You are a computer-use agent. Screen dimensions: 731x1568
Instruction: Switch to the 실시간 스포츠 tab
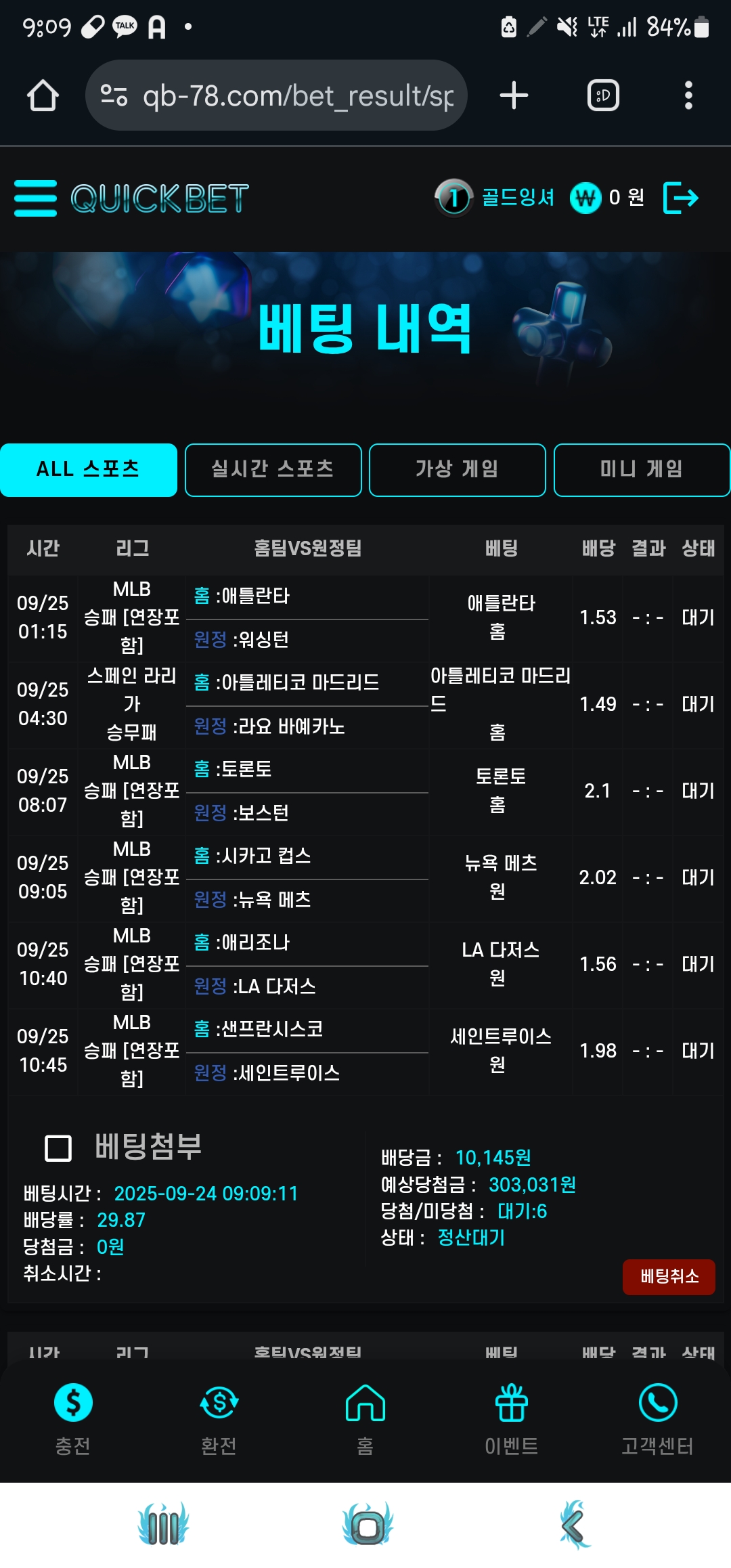(273, 470)
